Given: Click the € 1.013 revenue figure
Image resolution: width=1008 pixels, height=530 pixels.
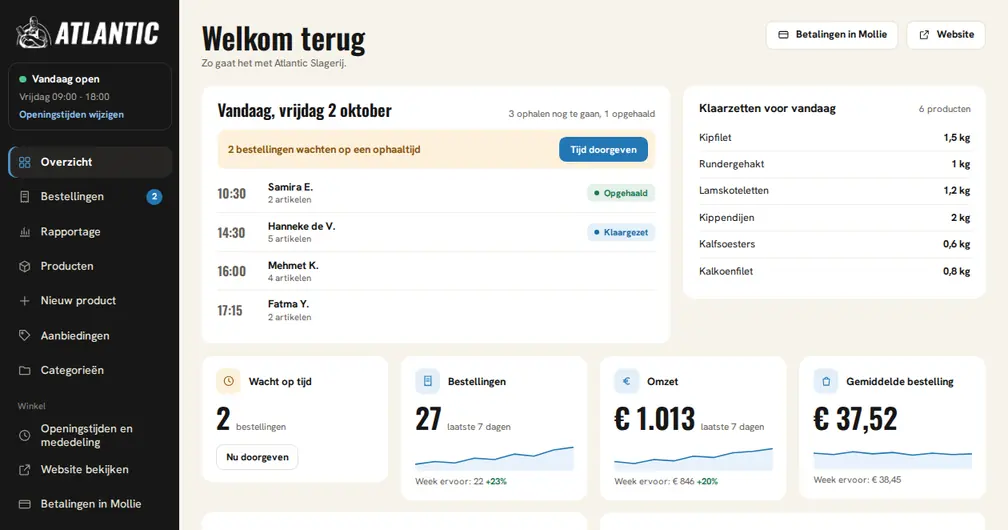Looking at the screenshot, I should point(654,419).
